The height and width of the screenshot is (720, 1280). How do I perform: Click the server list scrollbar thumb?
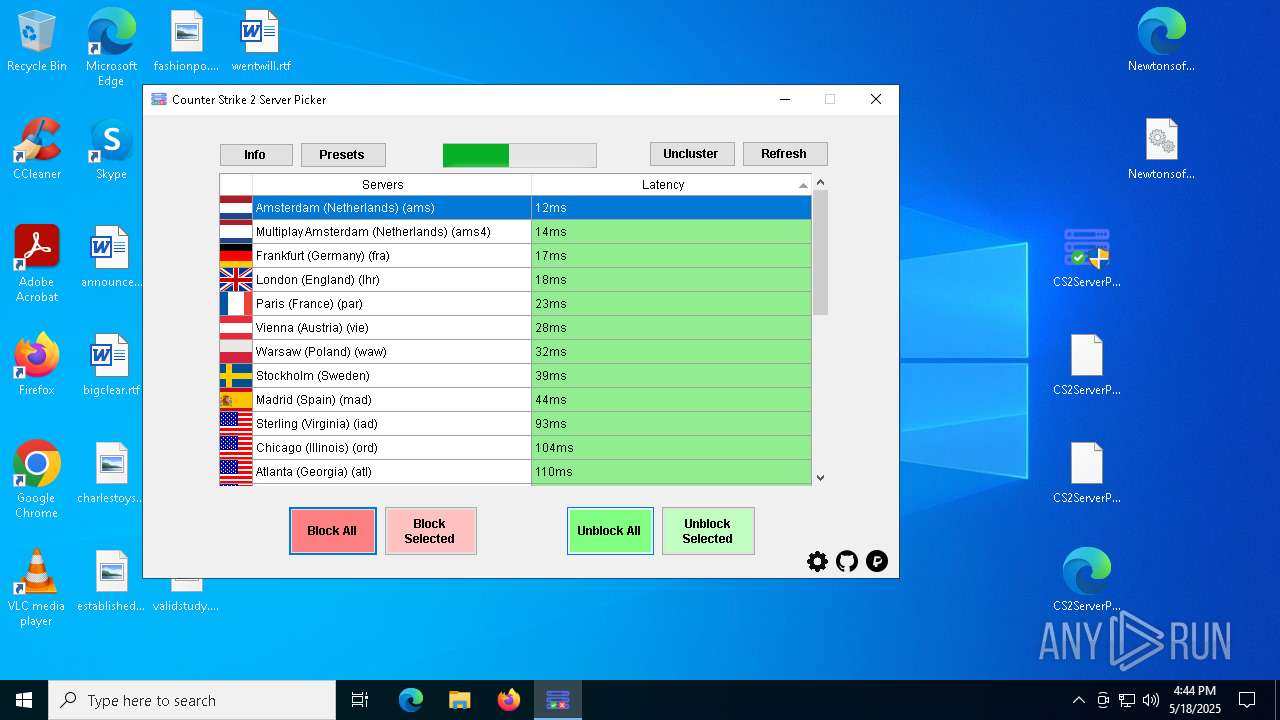(x=820, y=253)
